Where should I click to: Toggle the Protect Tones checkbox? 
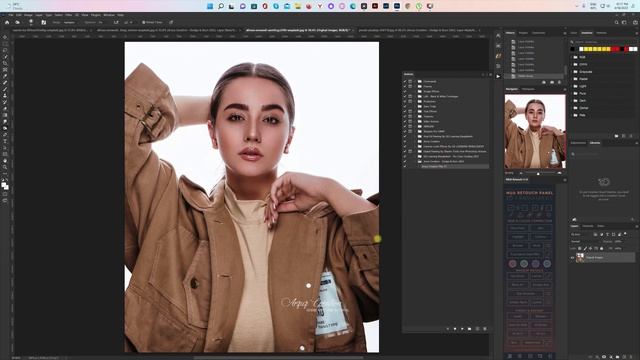[x=144, y=22]
